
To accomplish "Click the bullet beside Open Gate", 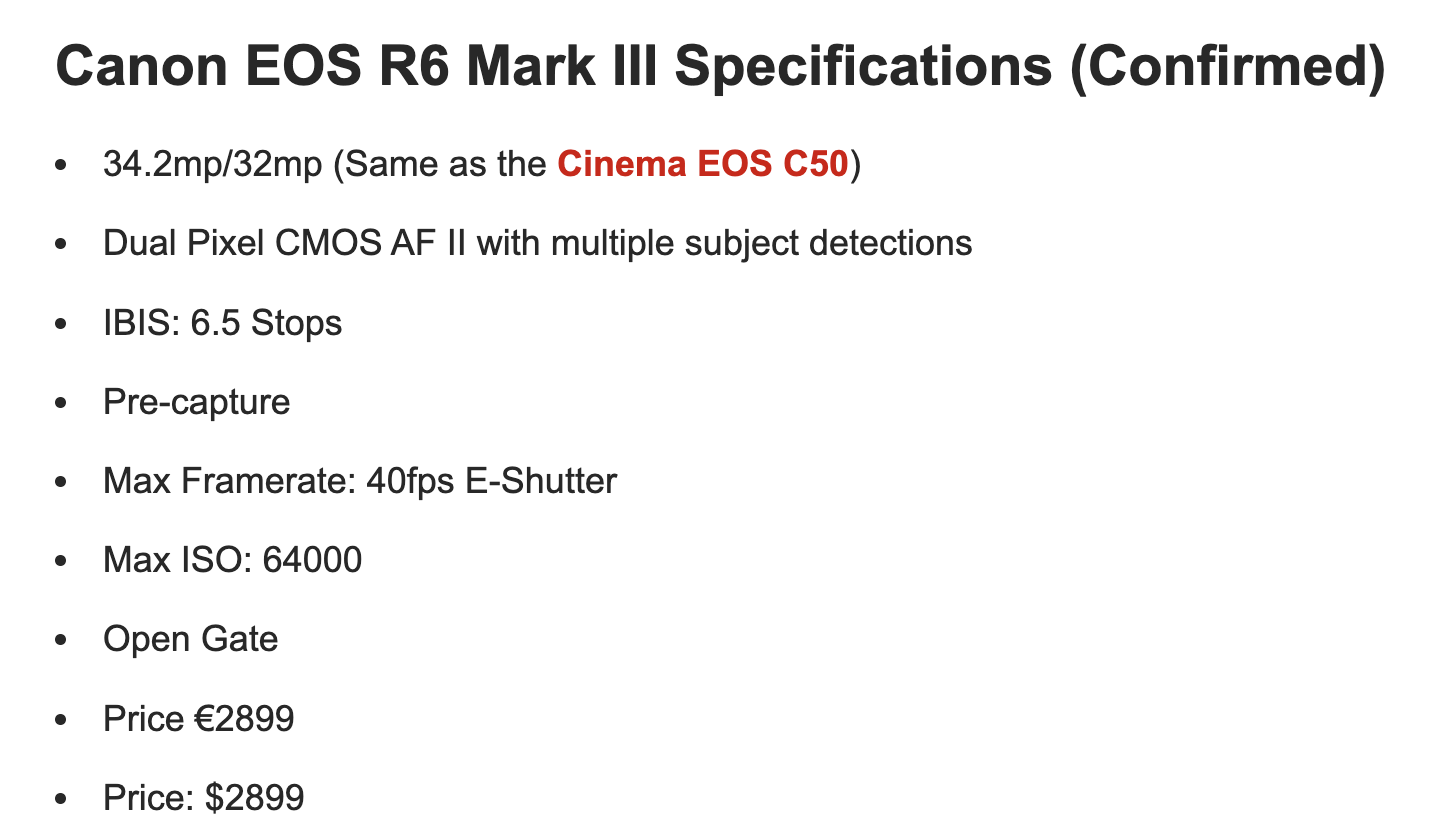I will (63, 641).
